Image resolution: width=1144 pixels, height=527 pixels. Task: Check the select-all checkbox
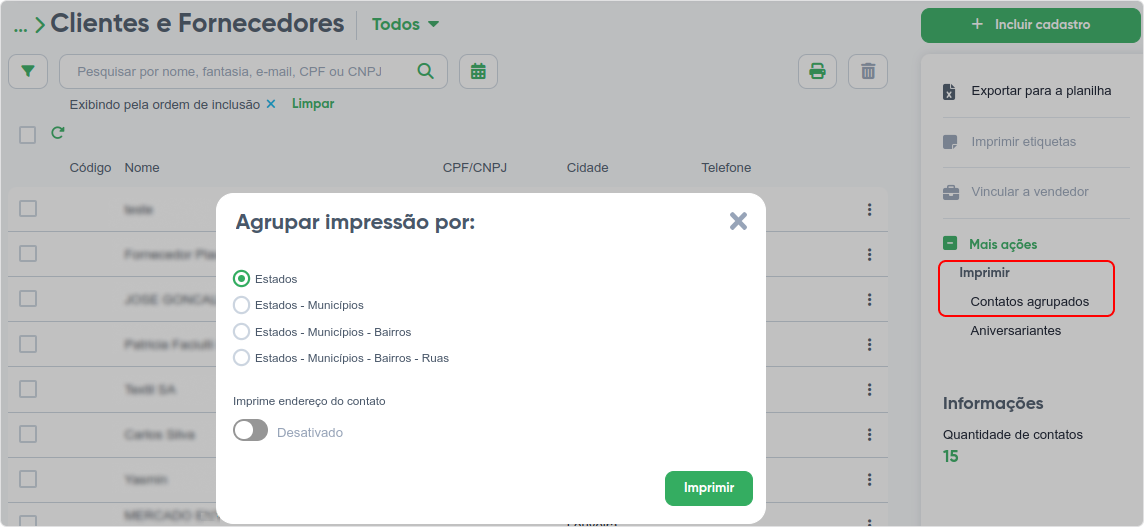[x=28, y=135]
